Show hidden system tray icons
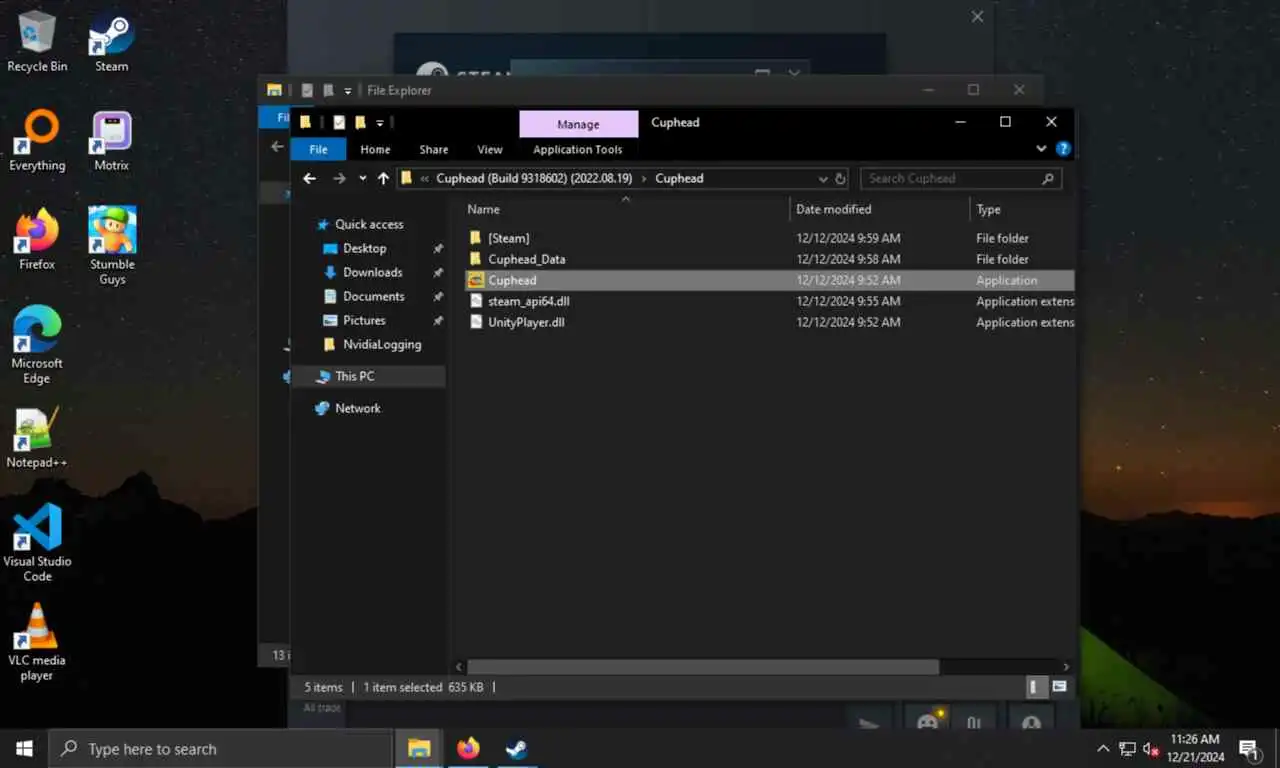1280x768 pixels. click(1103, 749)
